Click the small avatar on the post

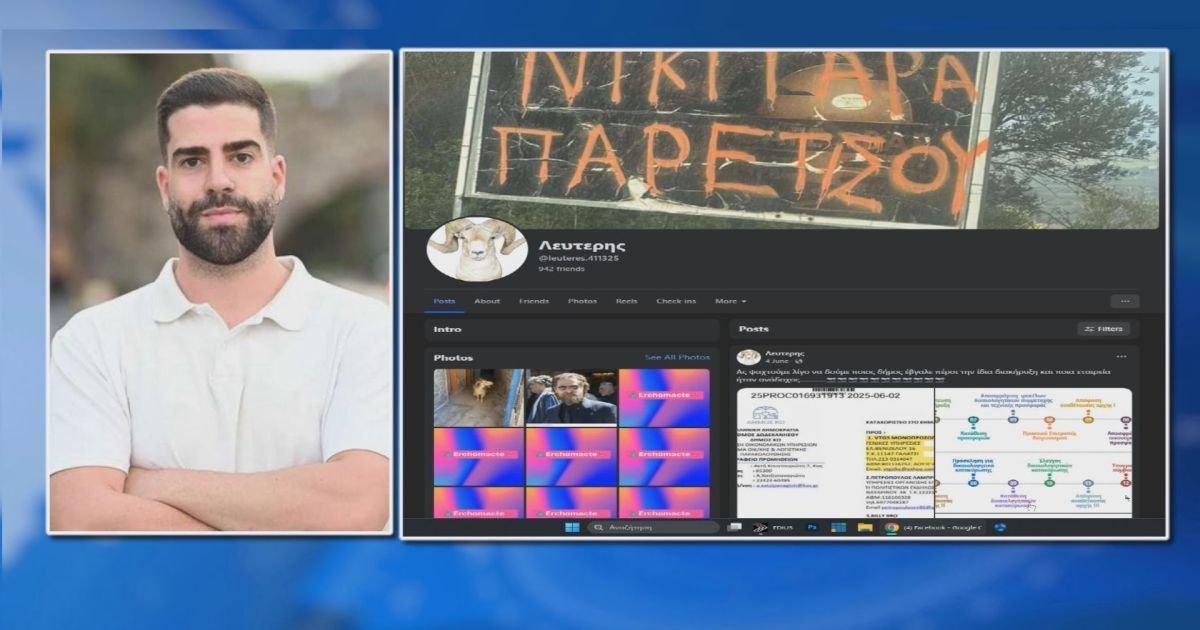click(749, 357)
